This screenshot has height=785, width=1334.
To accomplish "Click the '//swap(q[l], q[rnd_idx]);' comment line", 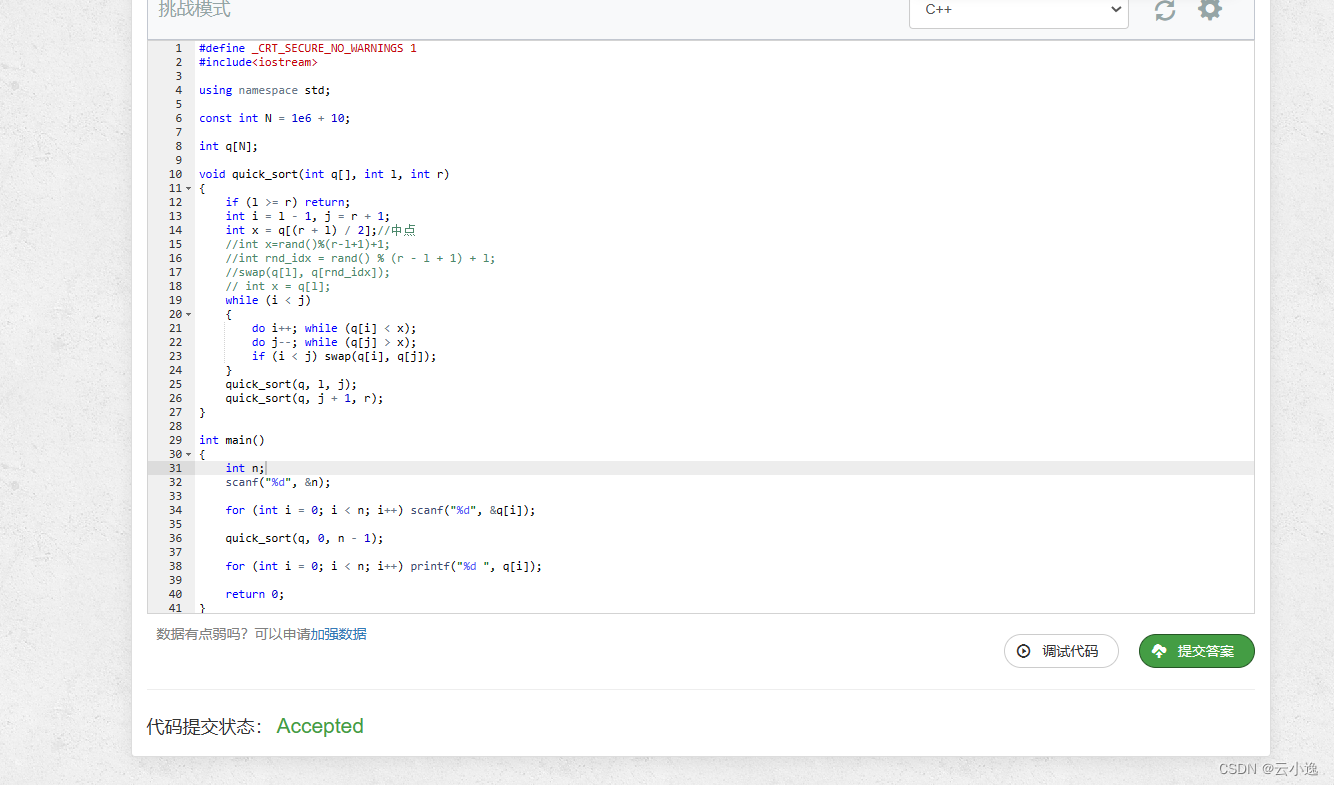I will [x=308, y=272].
